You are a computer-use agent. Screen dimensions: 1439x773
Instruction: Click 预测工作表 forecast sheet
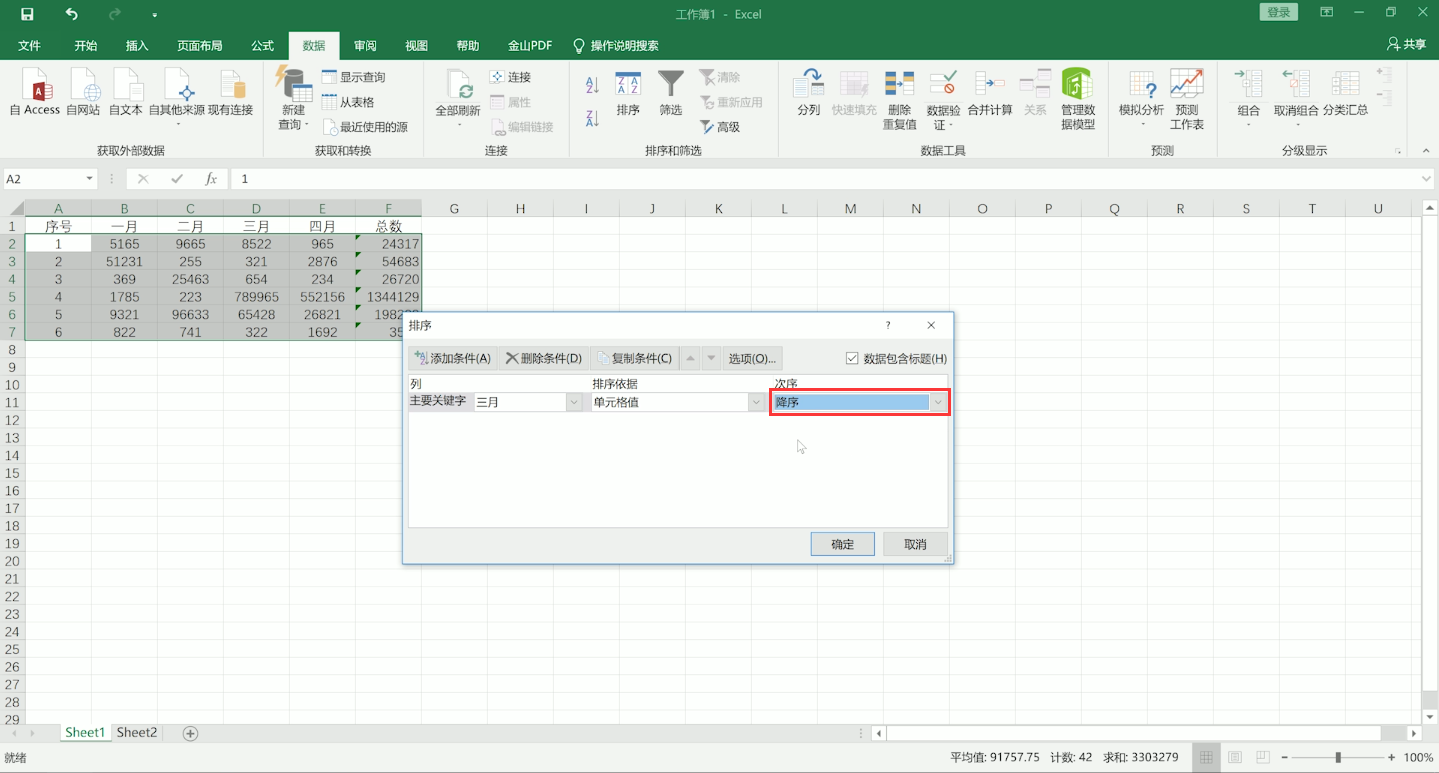tap(1187, 100)
